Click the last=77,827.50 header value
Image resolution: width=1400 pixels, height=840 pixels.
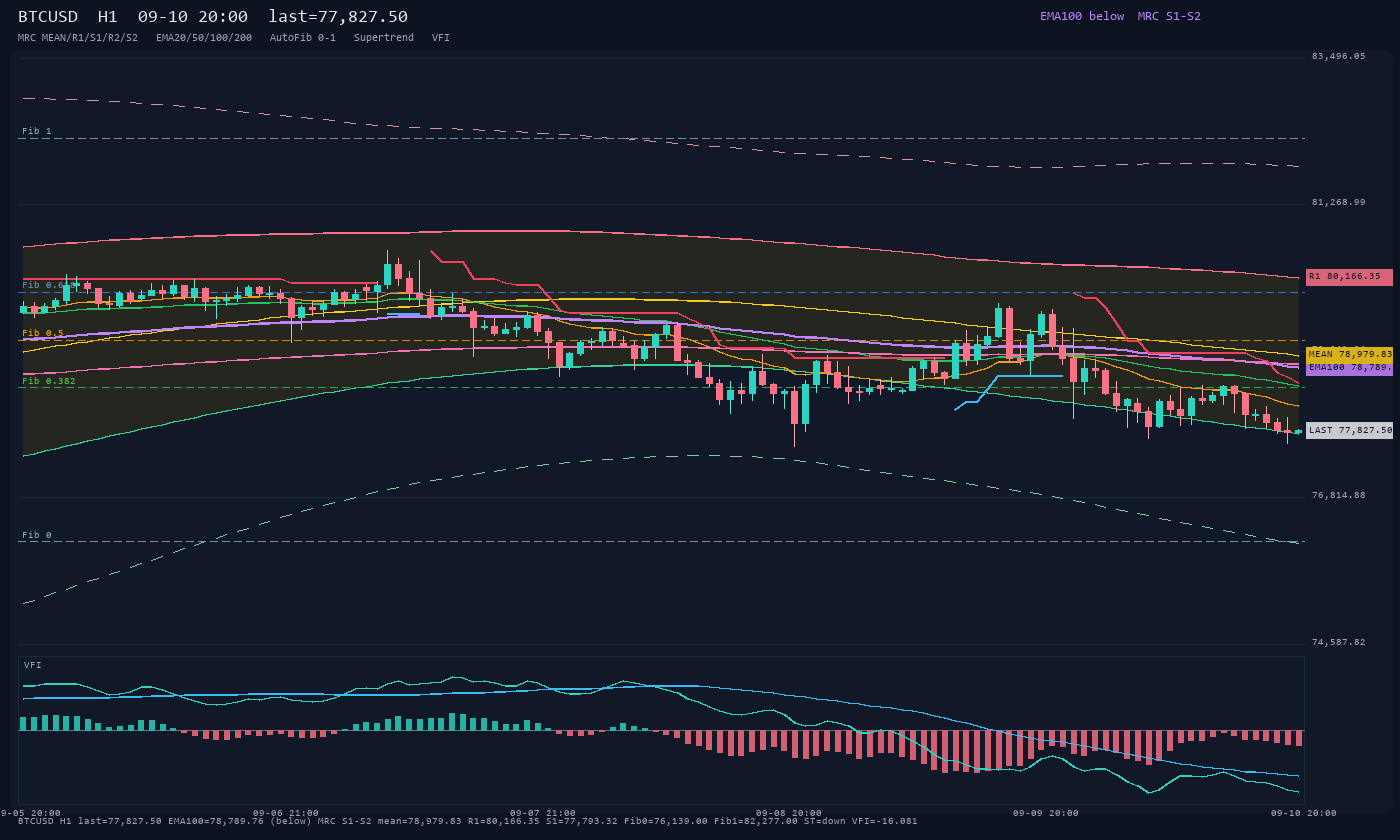[x=338, y=16]
